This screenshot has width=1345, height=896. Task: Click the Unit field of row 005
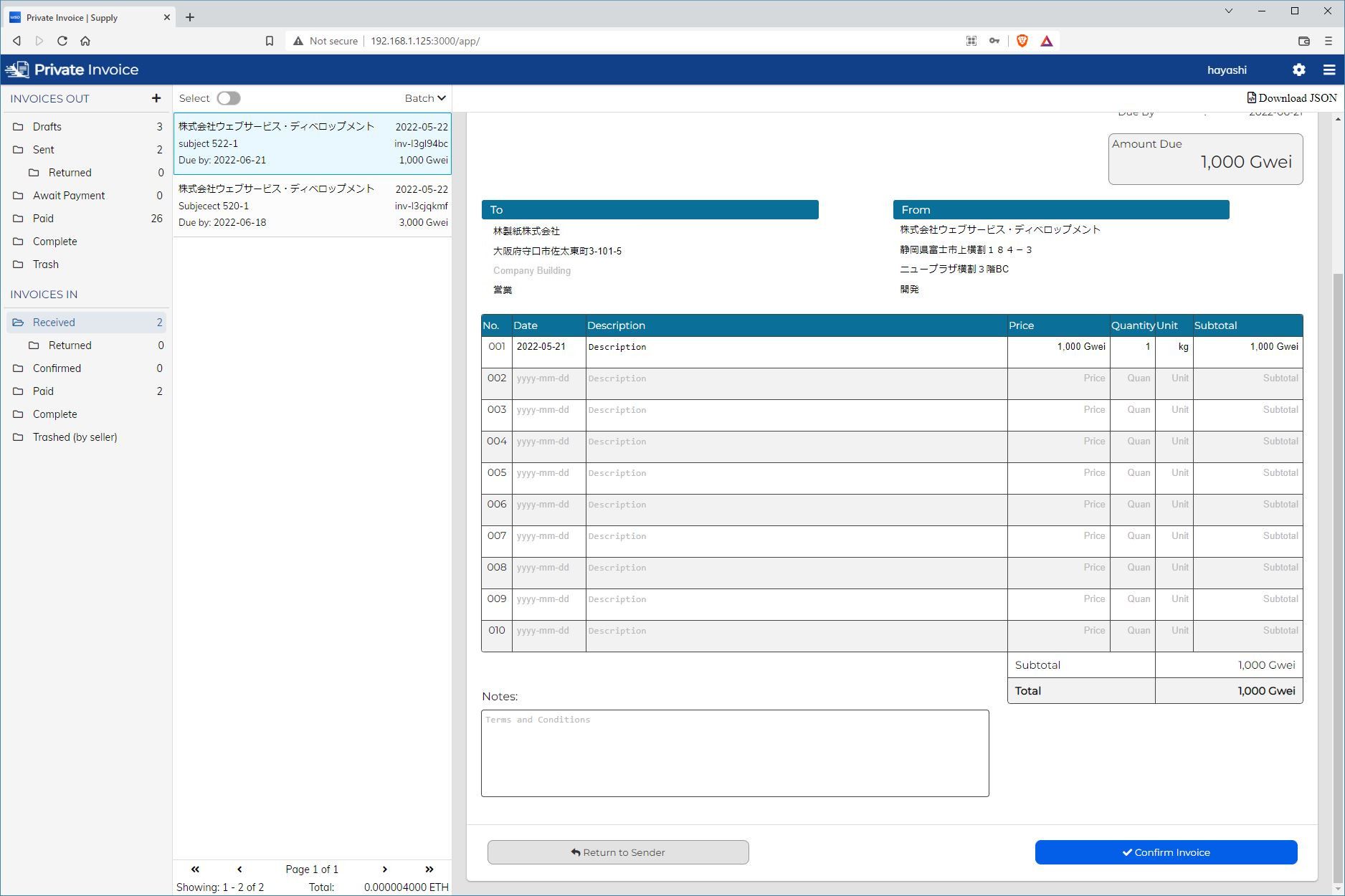(1174, 478)
